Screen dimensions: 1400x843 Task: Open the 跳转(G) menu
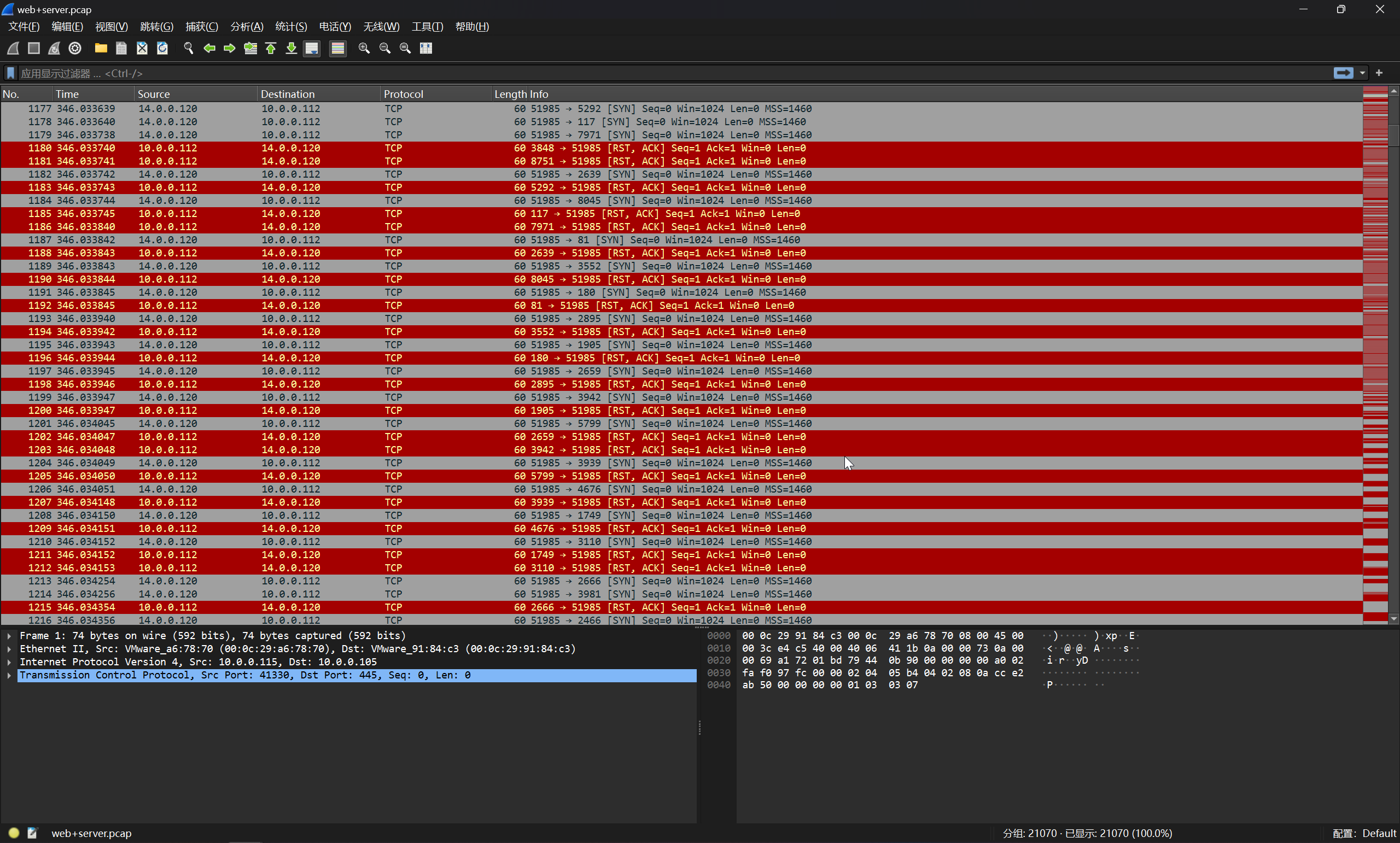click(156, 27)
